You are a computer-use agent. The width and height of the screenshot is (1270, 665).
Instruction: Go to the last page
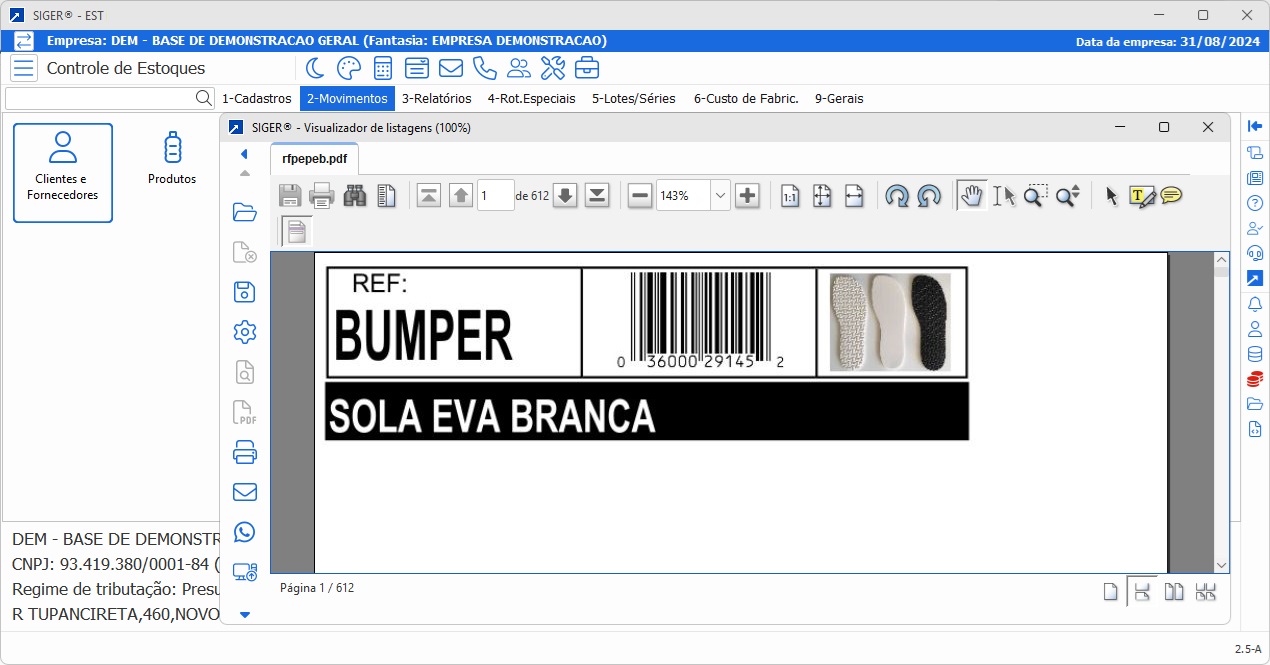[597, 196]
